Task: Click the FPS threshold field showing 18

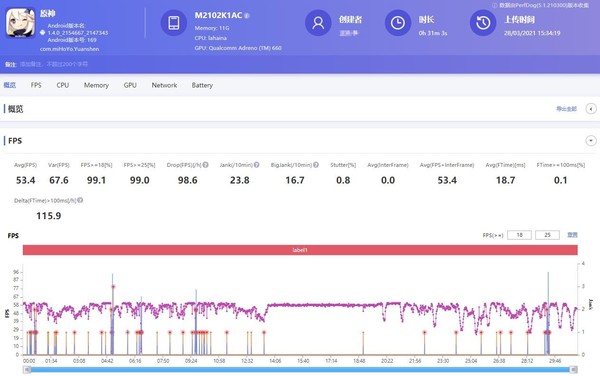Action: (x=519, y=235)
